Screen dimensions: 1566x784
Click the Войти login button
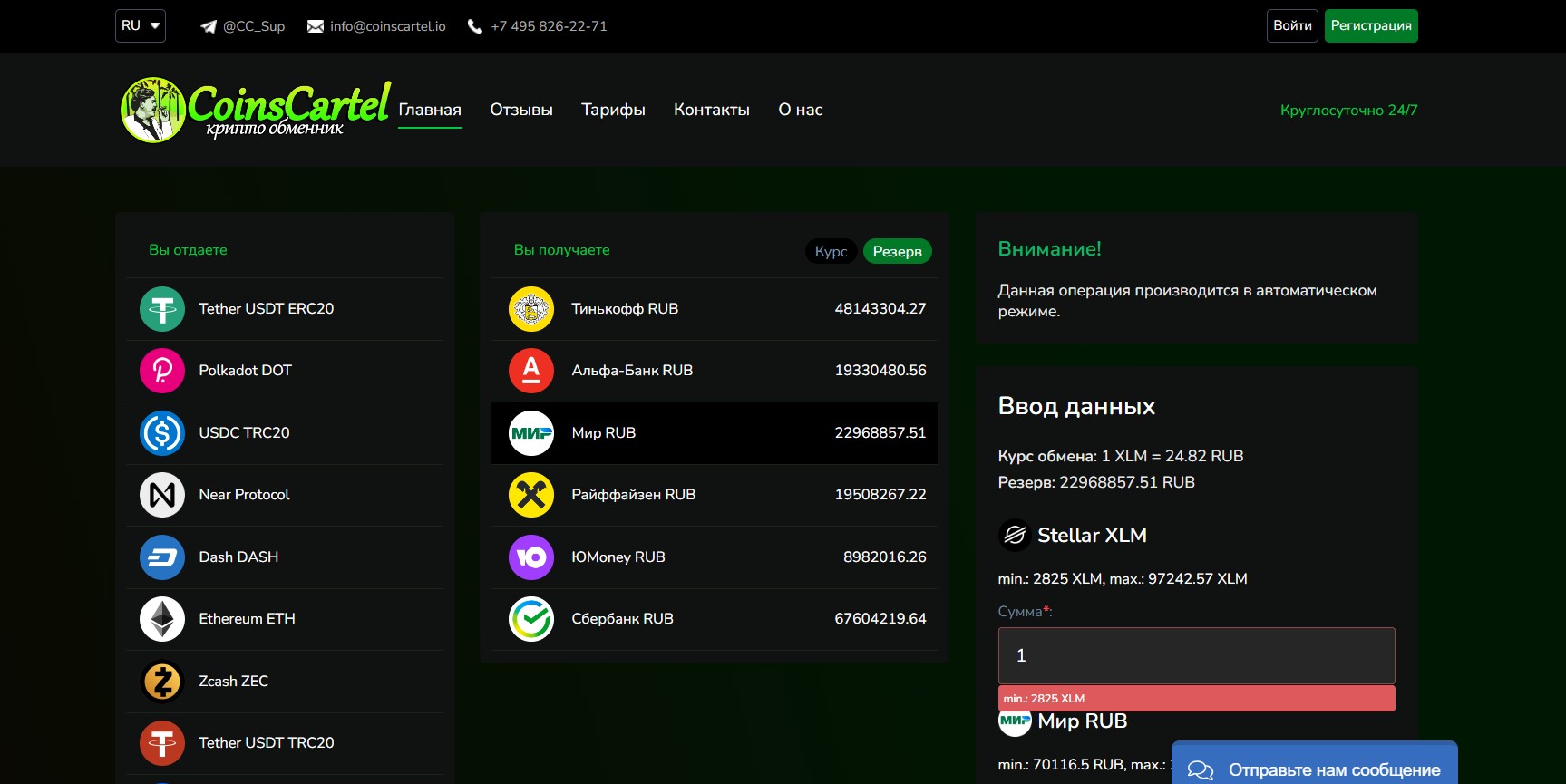tap(1292, 25)
